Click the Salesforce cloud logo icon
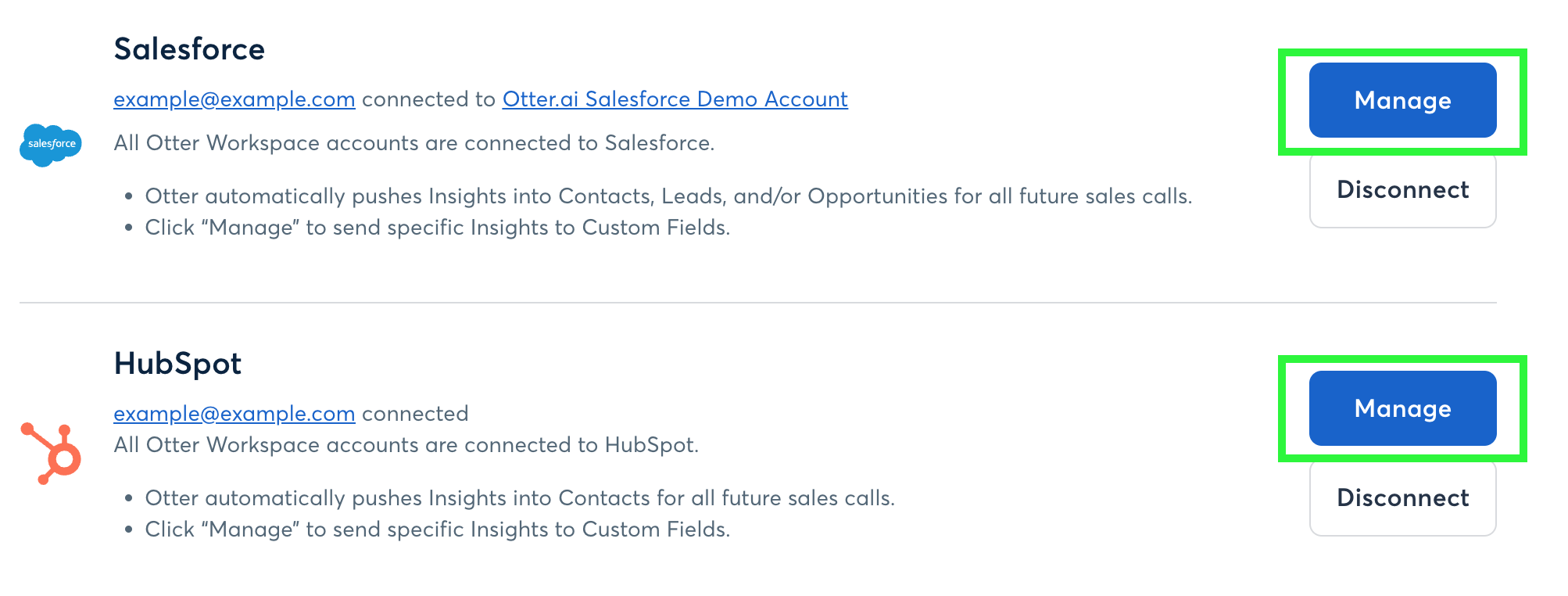Image resolution: width=1568 pixels, height=596 pixels. pyautogui.click(x=51, y=145)
